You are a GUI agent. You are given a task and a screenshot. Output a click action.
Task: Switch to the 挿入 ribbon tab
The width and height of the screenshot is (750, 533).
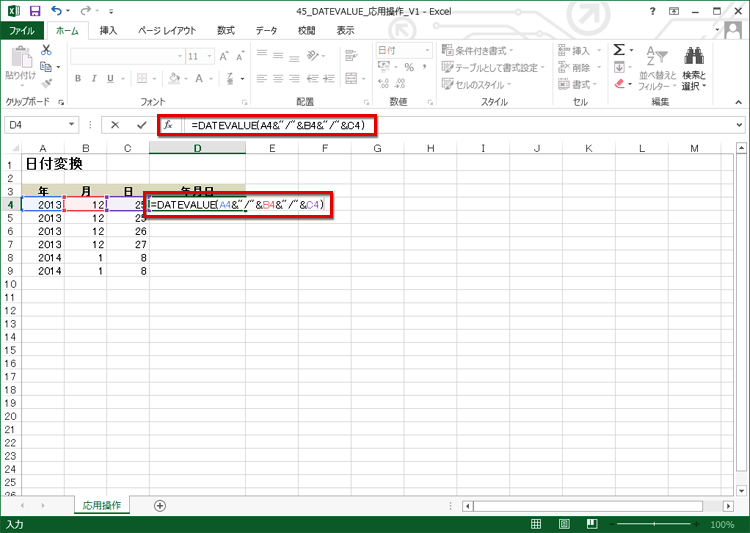[108, 31]
